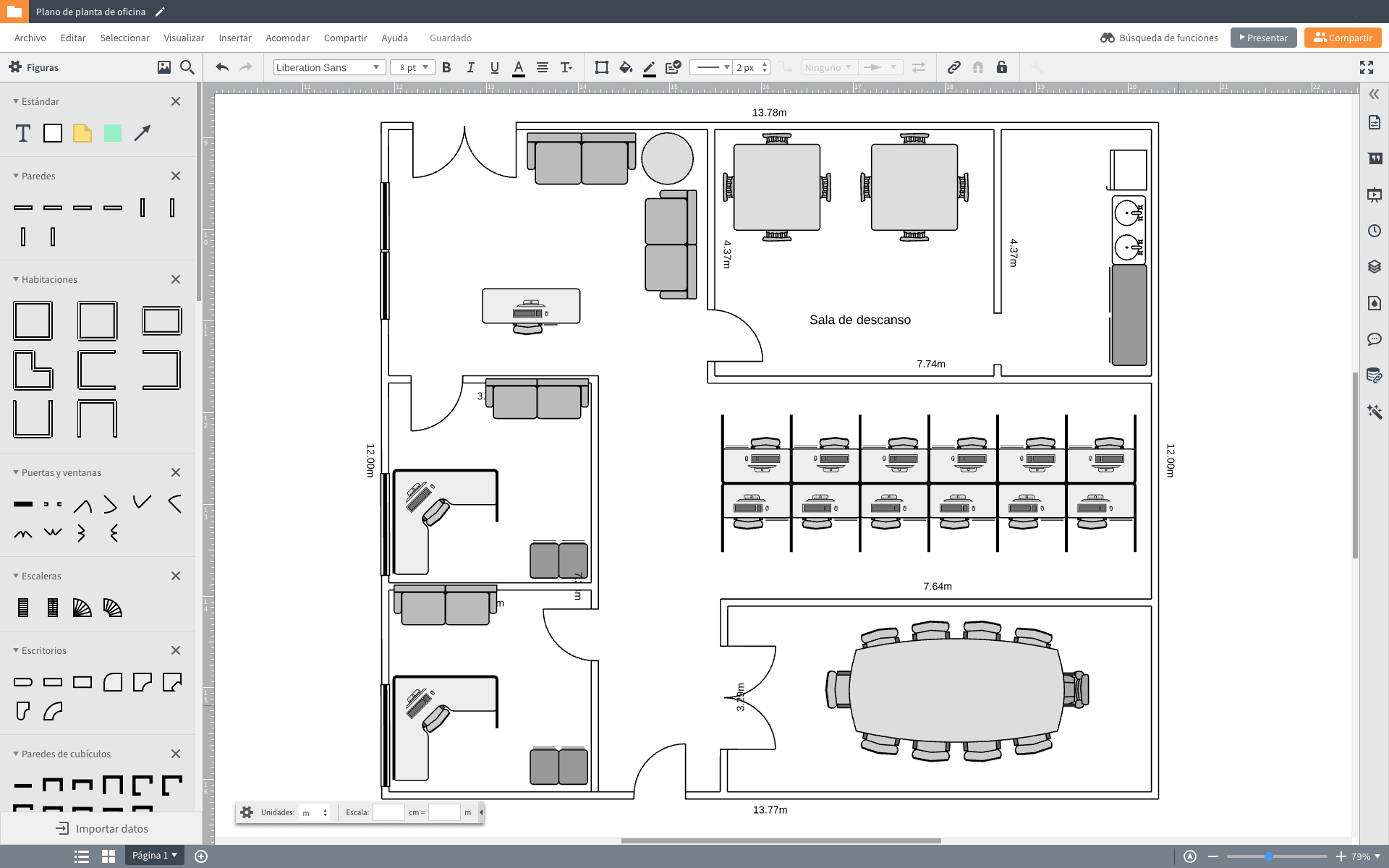1389x868 pixels.
Task: Open the comments panel in the right sidebar
Action: [x=1374, y=339]
